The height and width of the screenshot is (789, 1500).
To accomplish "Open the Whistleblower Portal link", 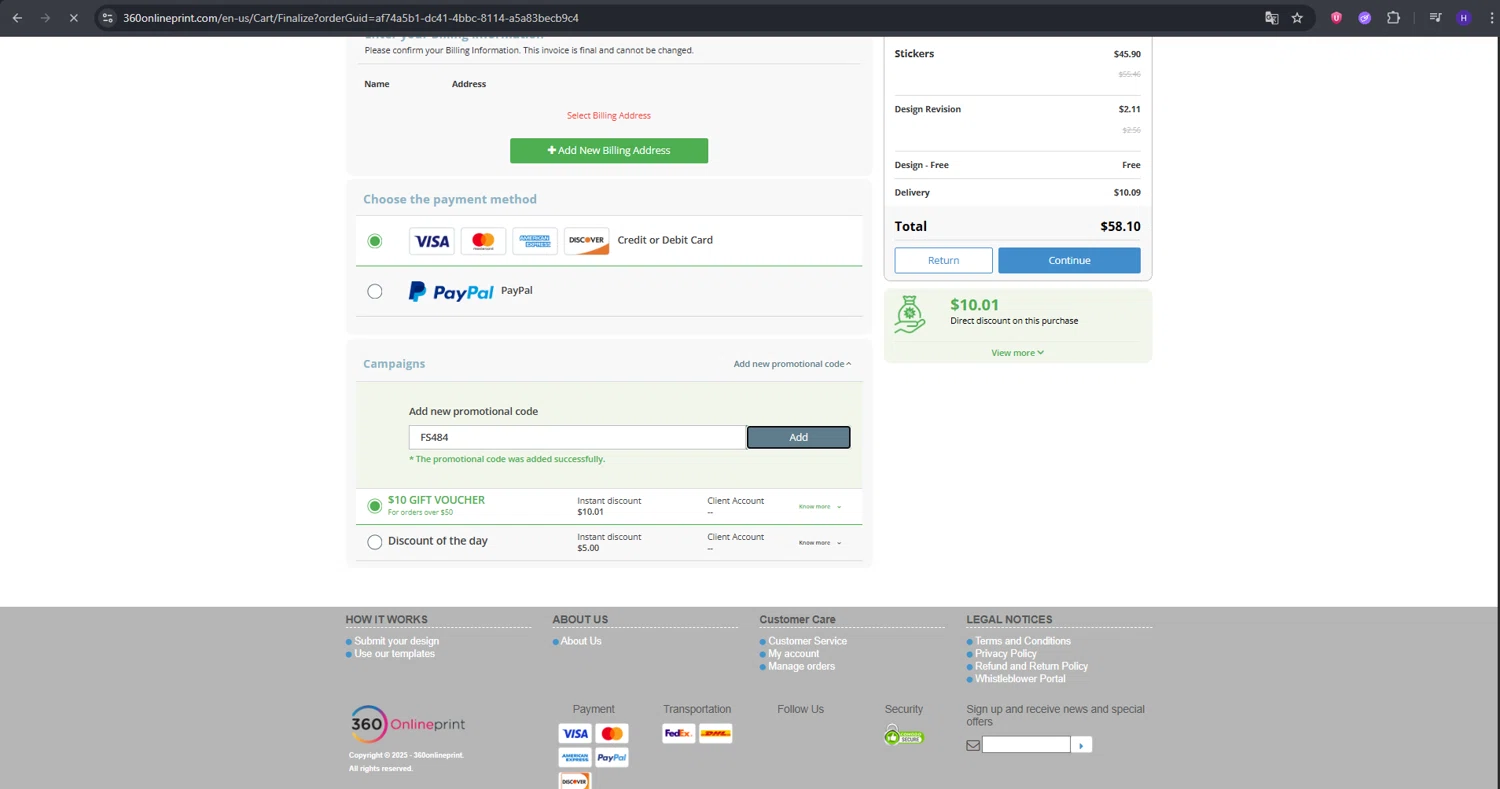I will (x=1020, y=679).
